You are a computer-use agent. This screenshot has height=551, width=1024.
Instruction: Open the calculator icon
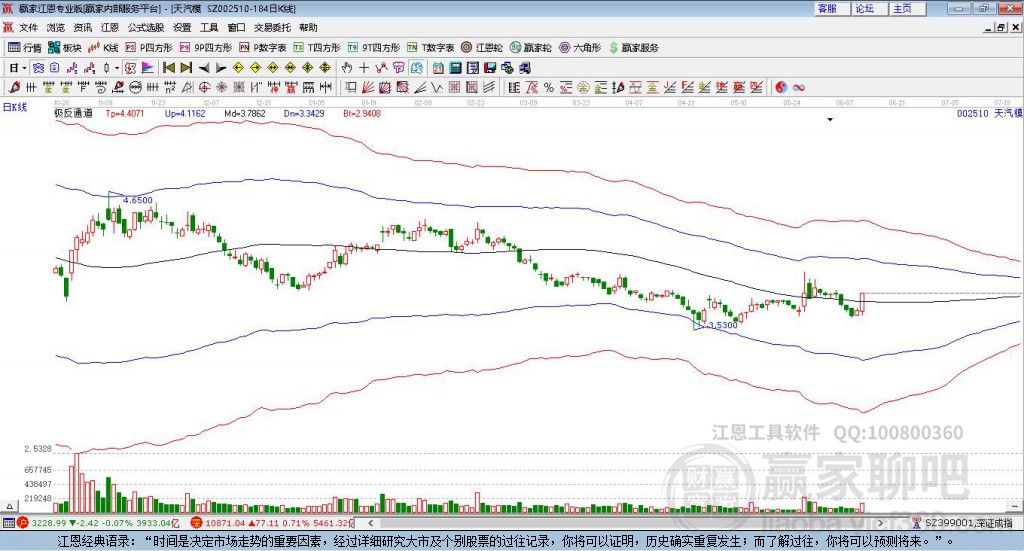[455, 68]
